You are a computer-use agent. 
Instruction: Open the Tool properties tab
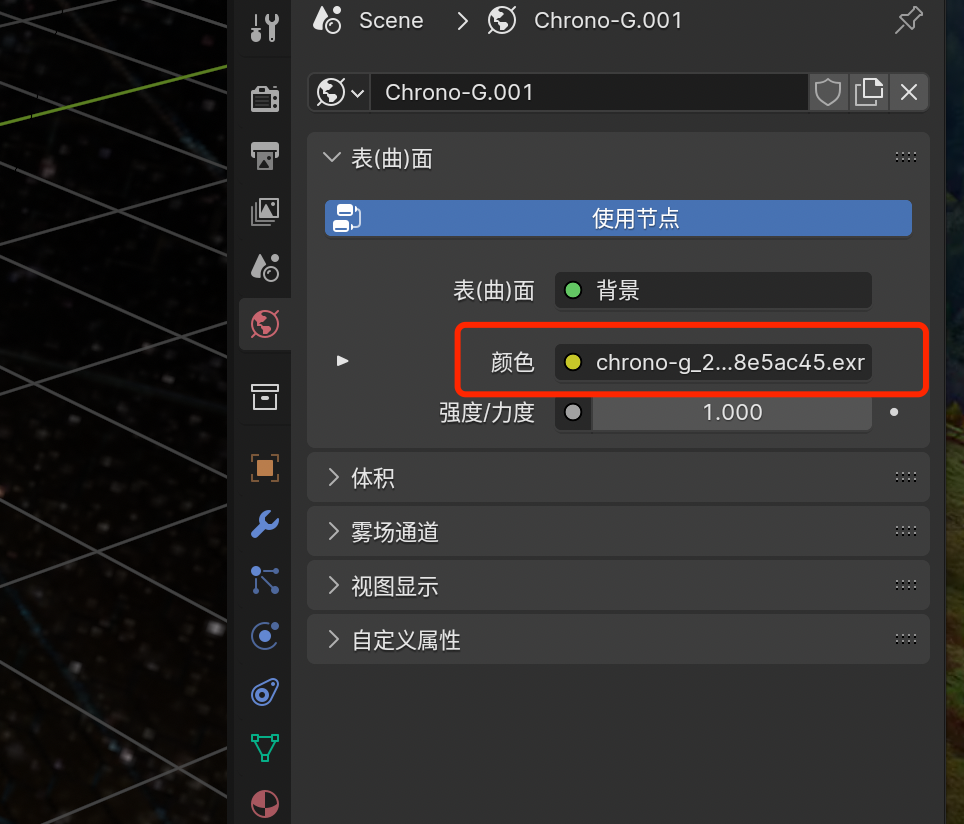(x=265, y=28)
